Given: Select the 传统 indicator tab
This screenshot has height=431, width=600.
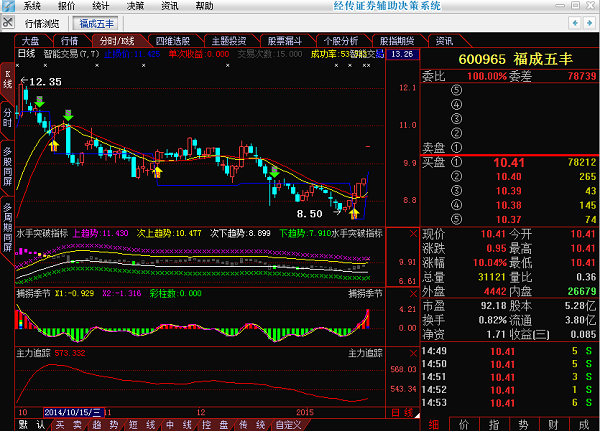Looking at the screenshot, I should pos(252,424).
